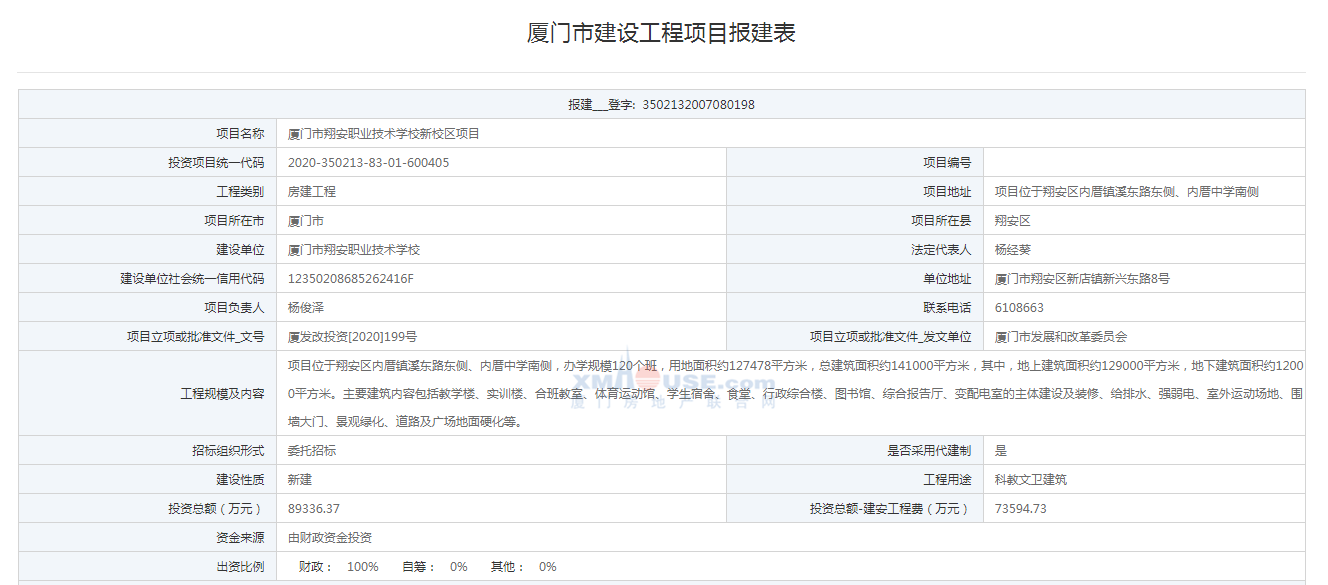1328x585 pixels.
Task: Select the 委托招标 bidding form value
Action: point(312,451)
